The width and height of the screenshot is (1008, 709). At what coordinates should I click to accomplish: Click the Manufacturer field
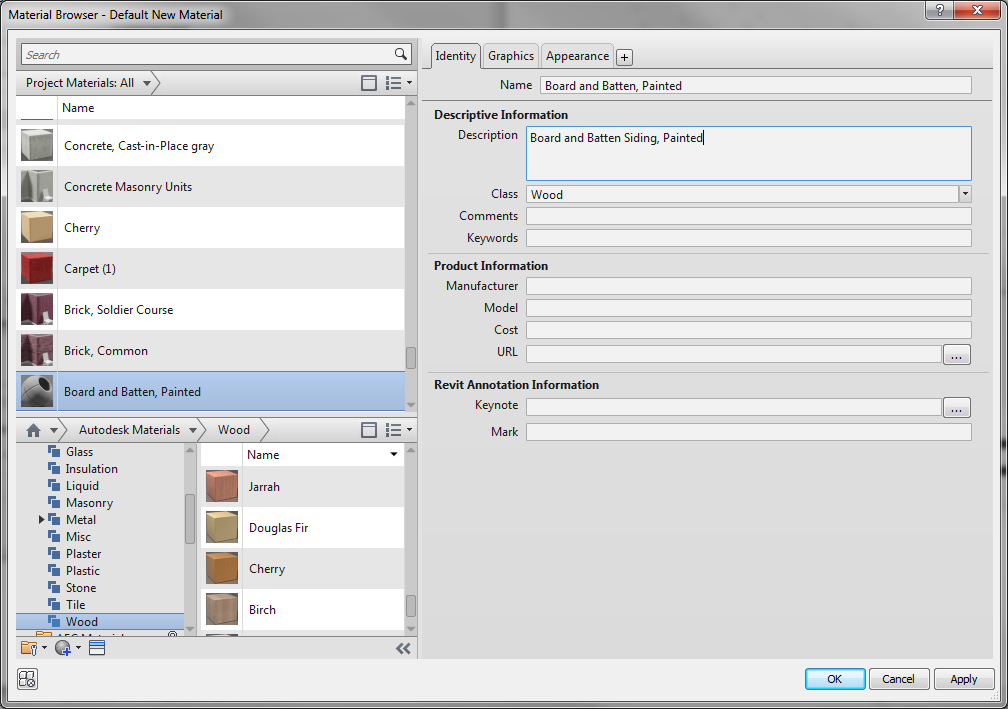coord(748,286)
